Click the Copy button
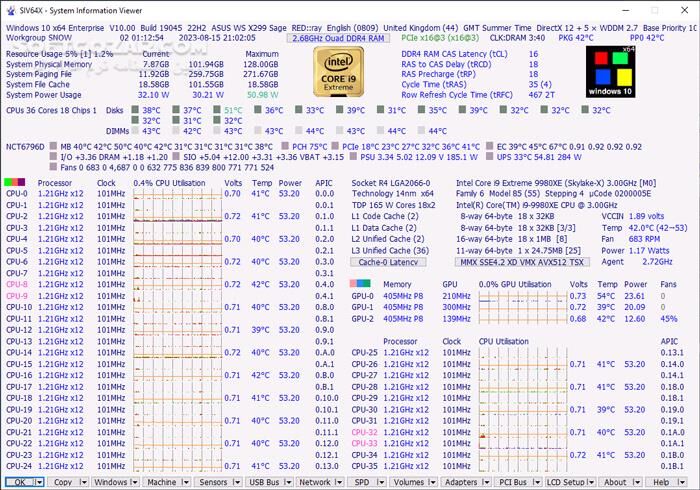This screenshot has height=490, width=700. click(x=63, y=482)
